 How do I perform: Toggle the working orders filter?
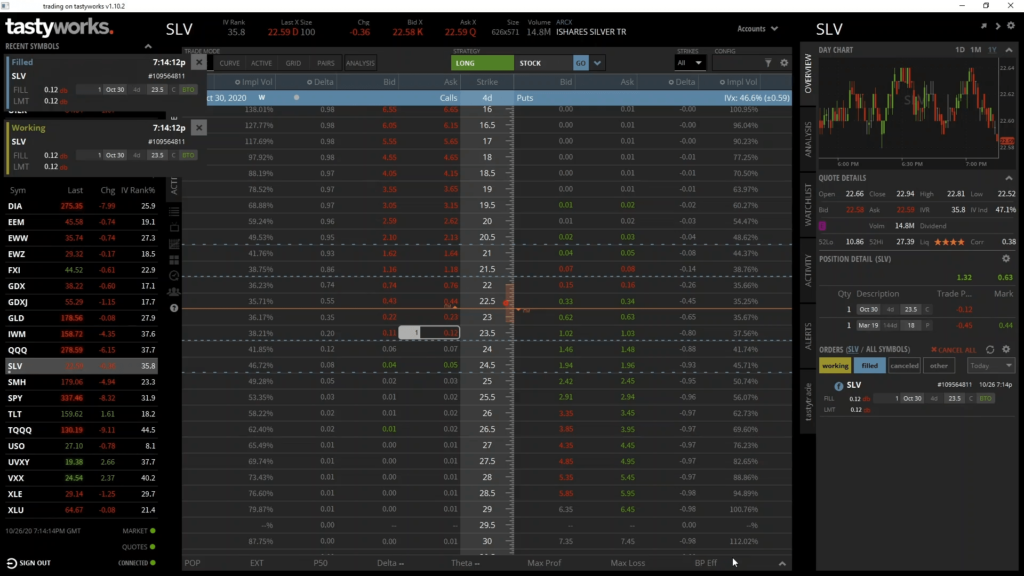click(x=835, y=366)
